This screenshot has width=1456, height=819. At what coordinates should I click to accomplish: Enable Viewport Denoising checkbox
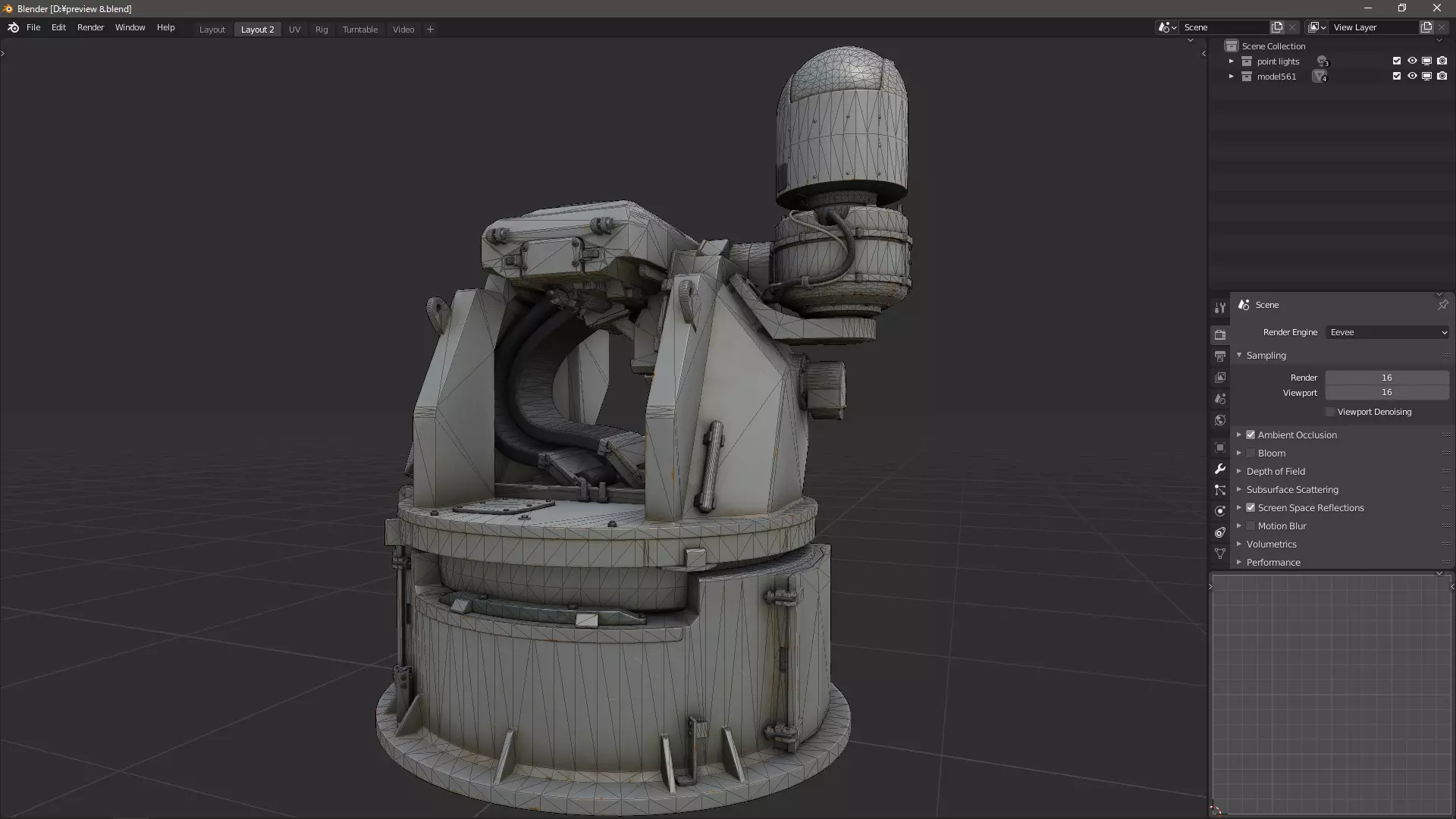click(x=1330, y=412)
